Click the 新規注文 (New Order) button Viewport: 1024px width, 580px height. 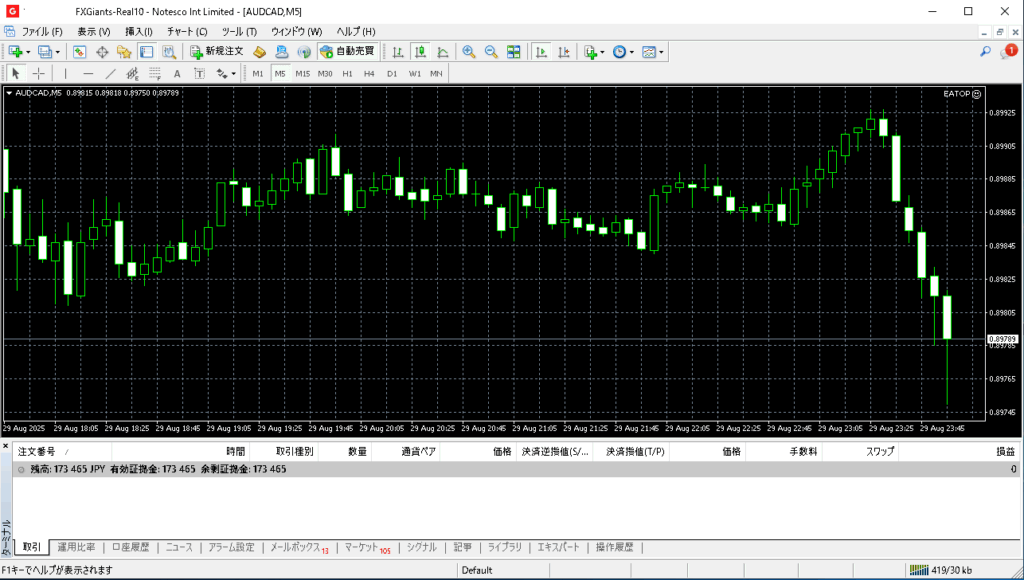(x=216, y=51)
